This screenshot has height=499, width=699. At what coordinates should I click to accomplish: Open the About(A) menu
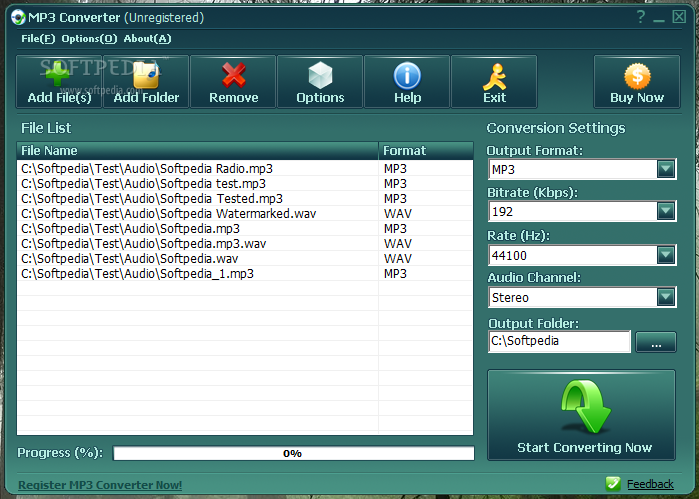tap(147, 39)
